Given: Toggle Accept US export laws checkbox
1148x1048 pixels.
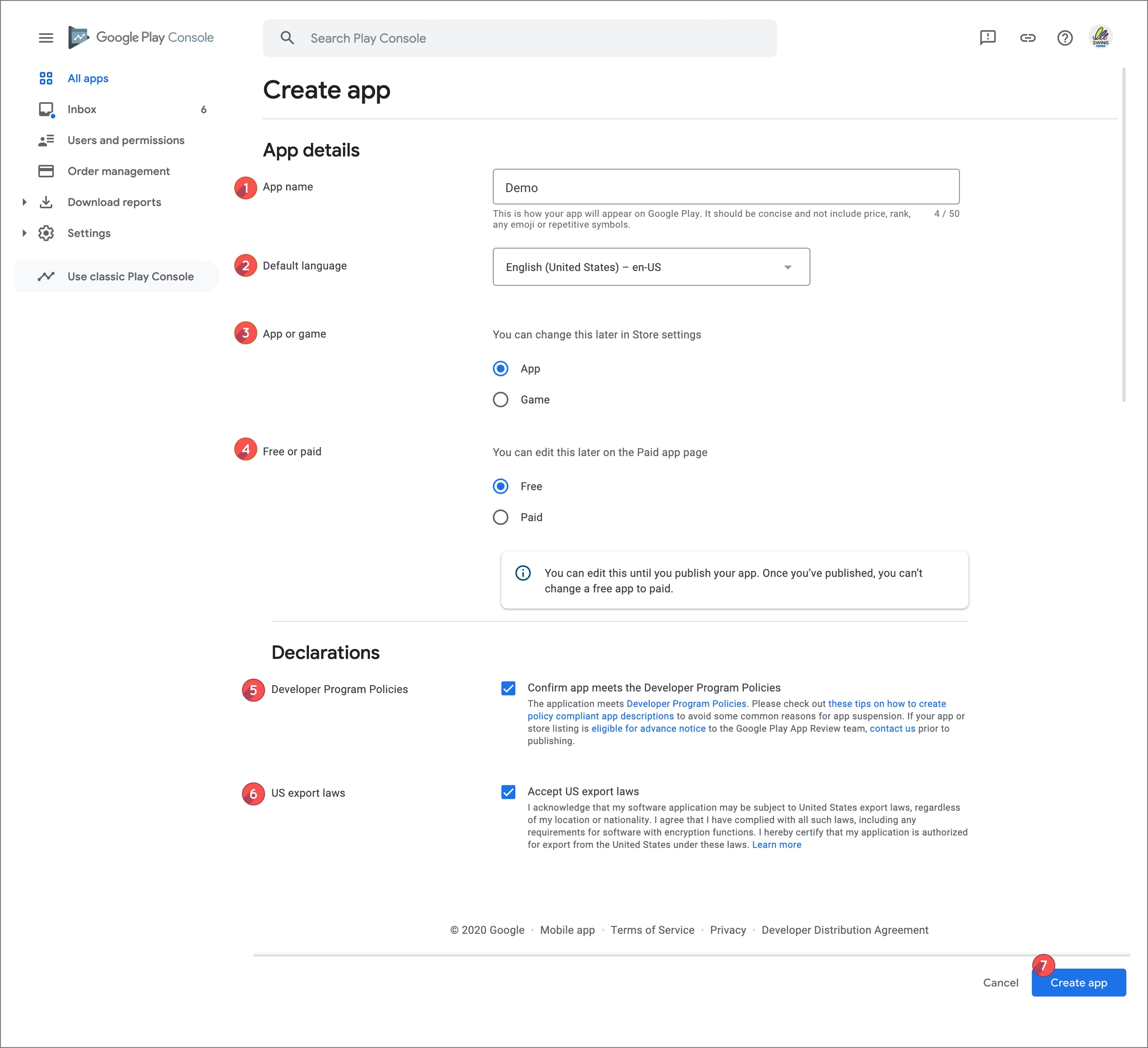Looking at the screenshot, I should click(x=509, y=792).
